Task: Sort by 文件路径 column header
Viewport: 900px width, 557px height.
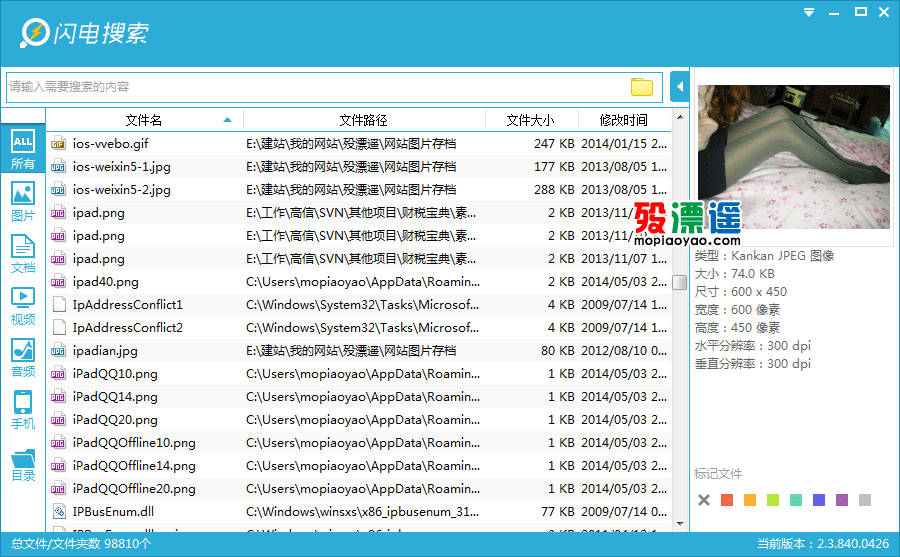Action: coord(363,120)
